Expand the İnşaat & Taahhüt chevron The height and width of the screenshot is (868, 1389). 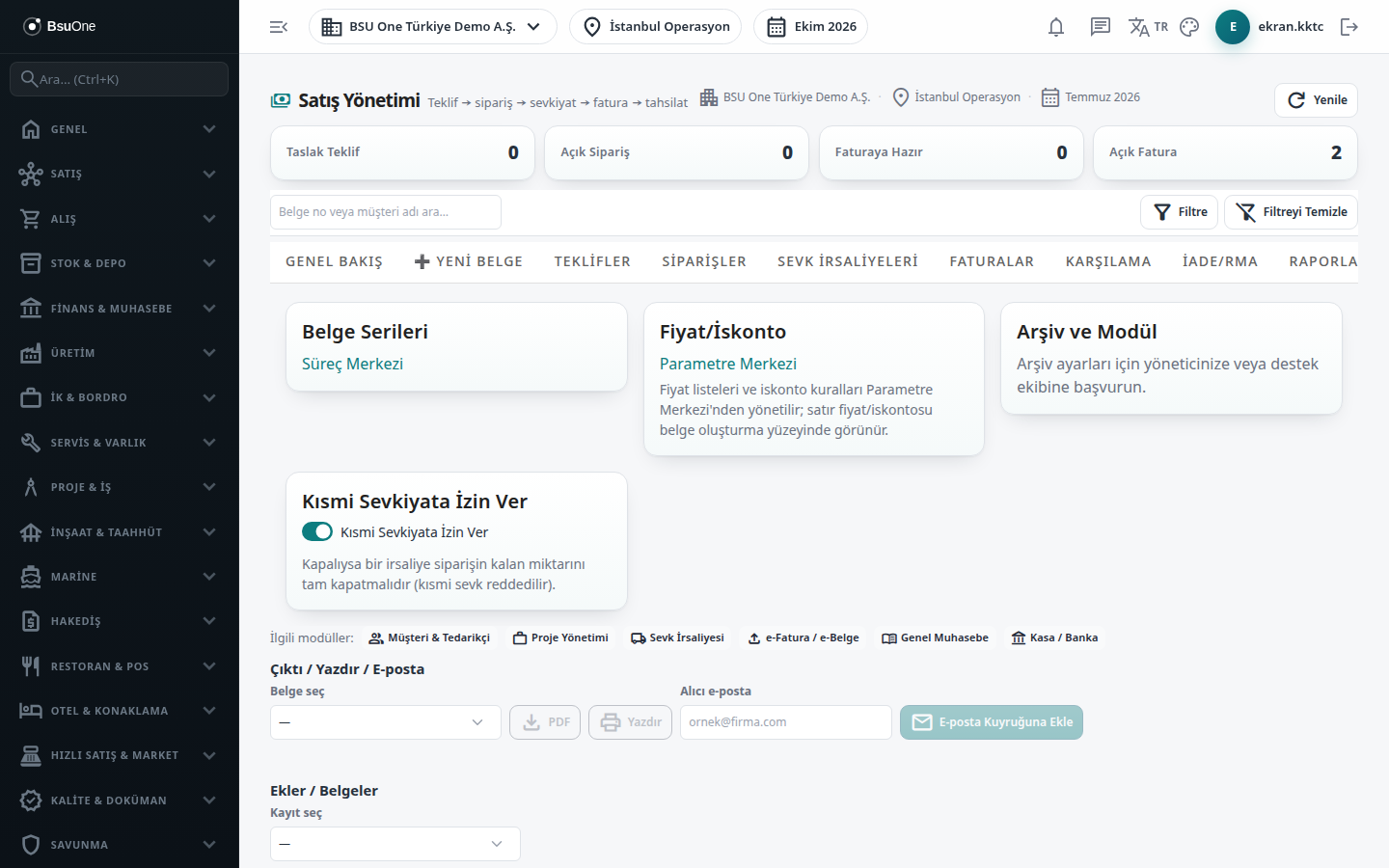coord(209,532)
